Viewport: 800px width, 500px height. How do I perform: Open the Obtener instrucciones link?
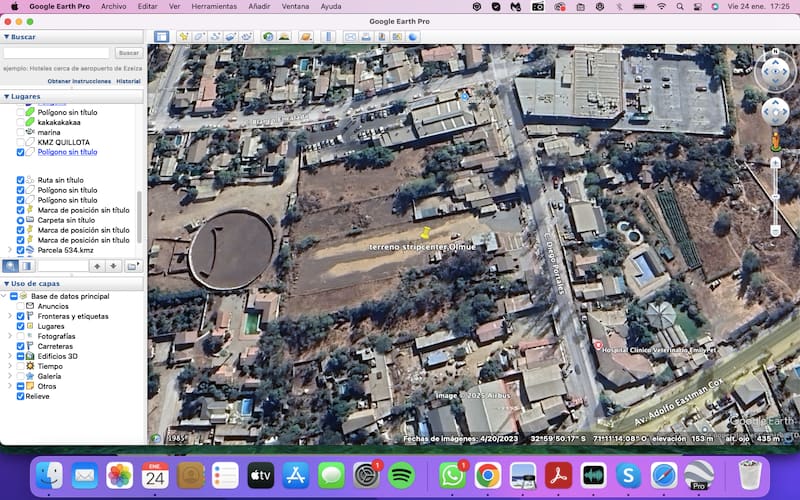(x=79, y=81)
